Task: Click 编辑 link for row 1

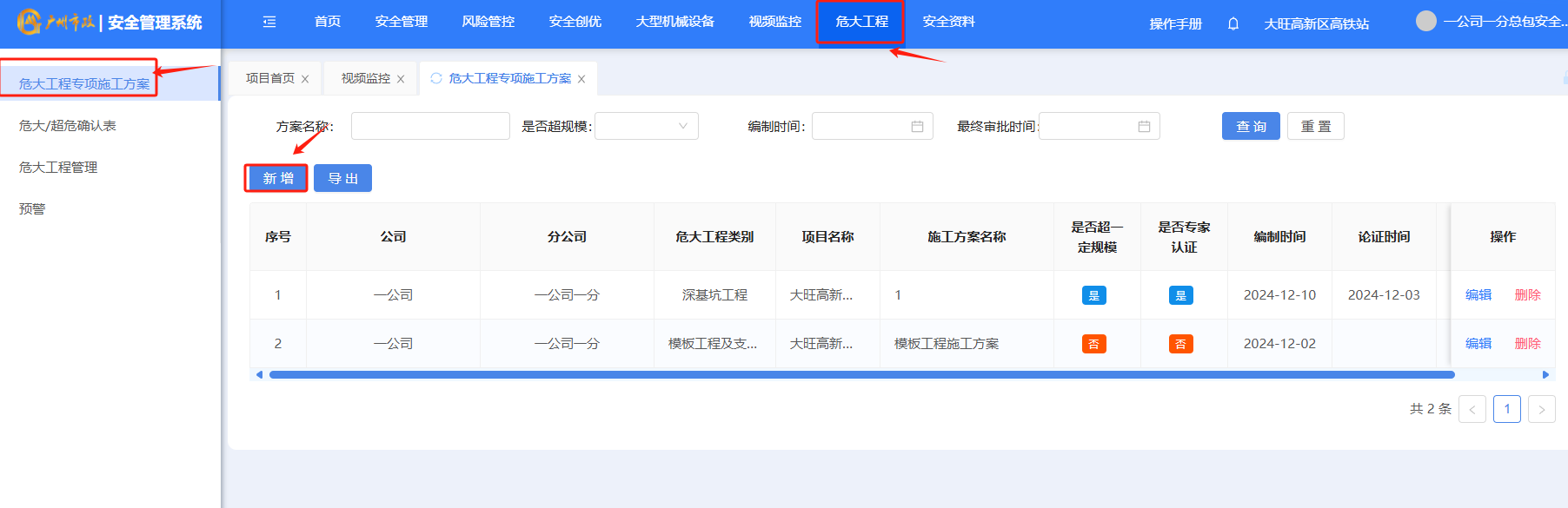Action: click(x=1478, y=295)
